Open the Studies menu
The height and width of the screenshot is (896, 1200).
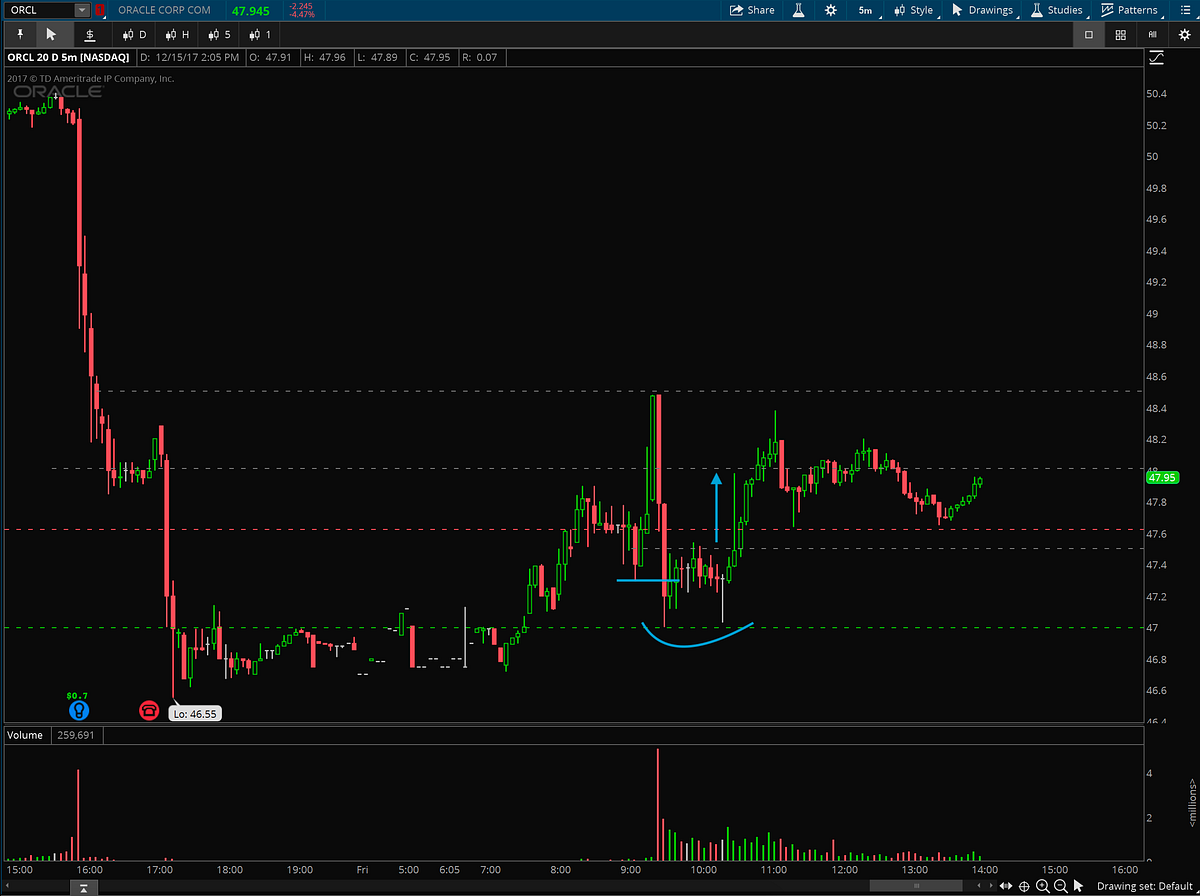[1056, 10]
